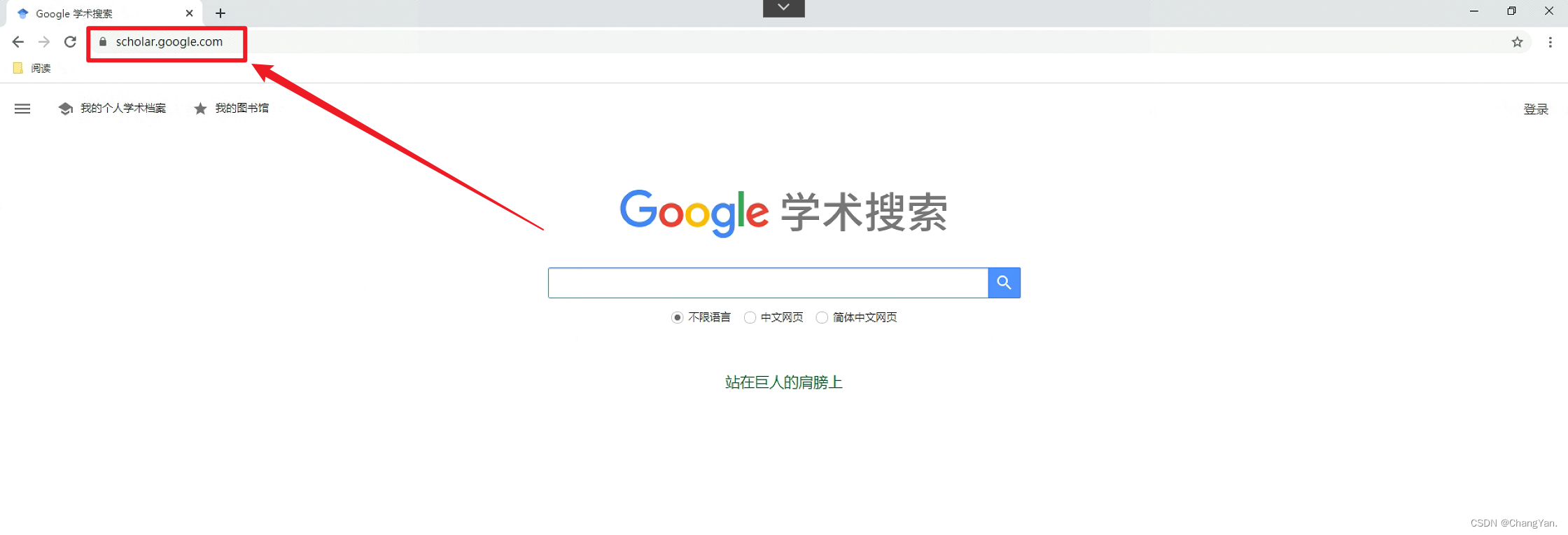Select the 不限语言 radio option
This screenshot has width=1568, height=535.
point(677,318)
